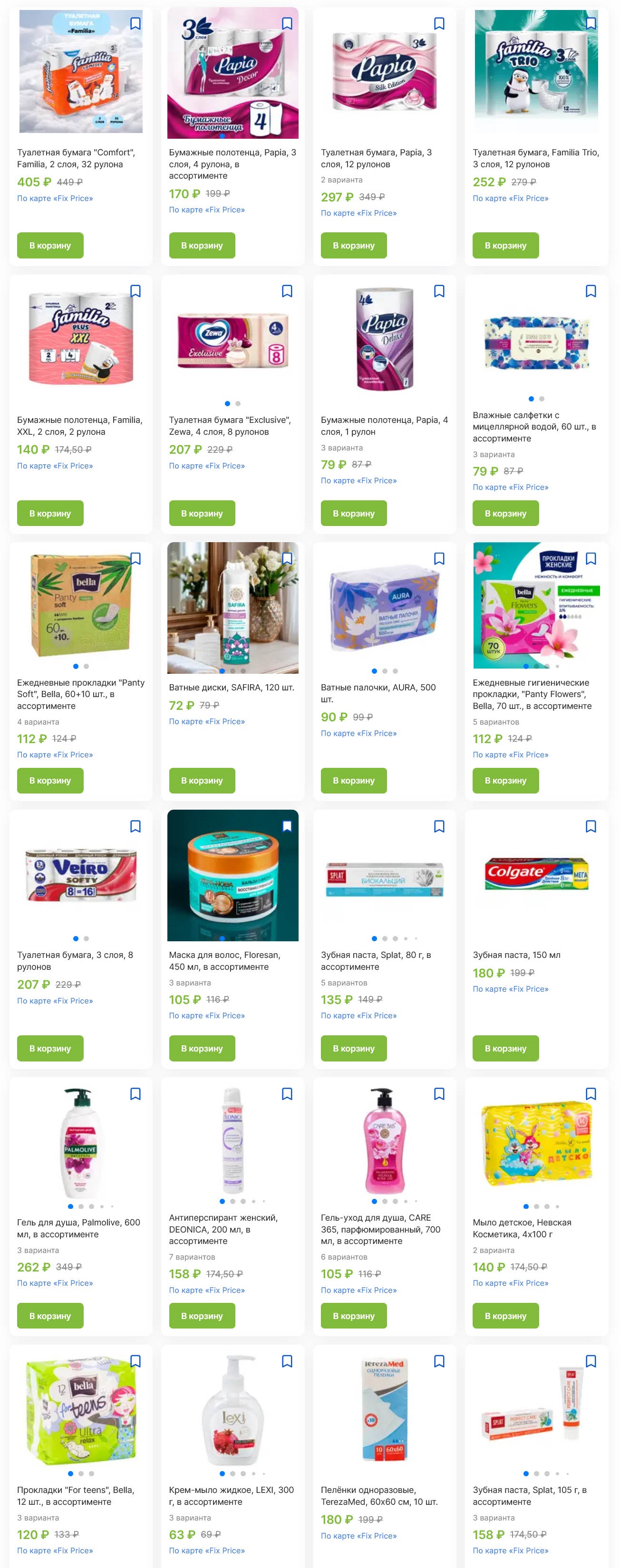Bookmark the TerezaMed disposable pads

click(x=439, y=1362)
